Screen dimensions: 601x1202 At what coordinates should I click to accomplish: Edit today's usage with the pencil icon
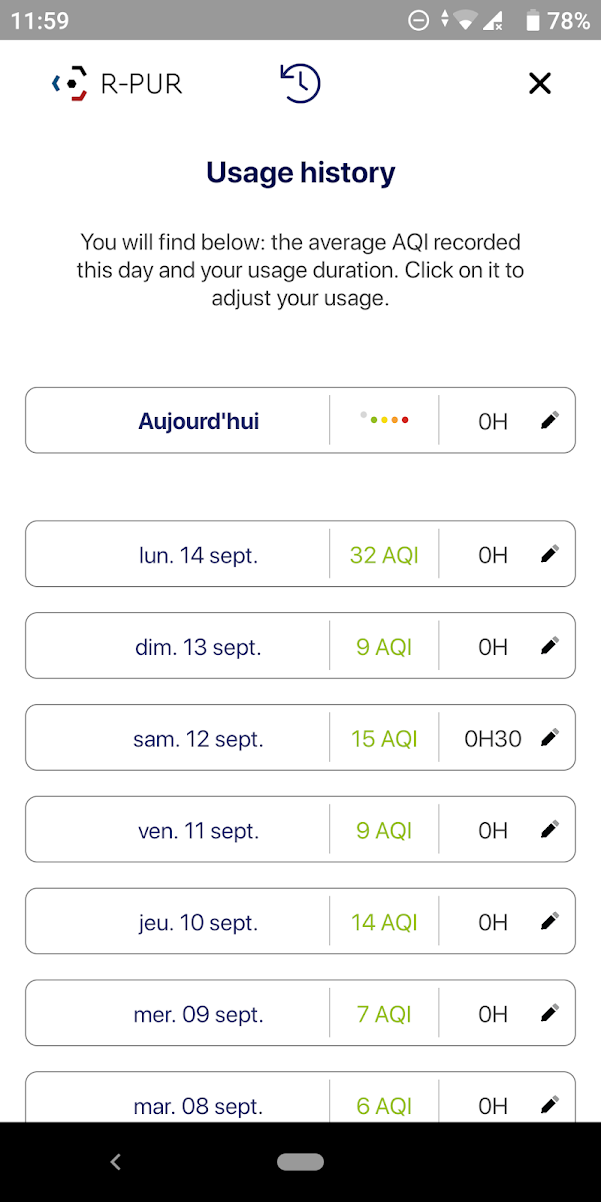[549, 420]
